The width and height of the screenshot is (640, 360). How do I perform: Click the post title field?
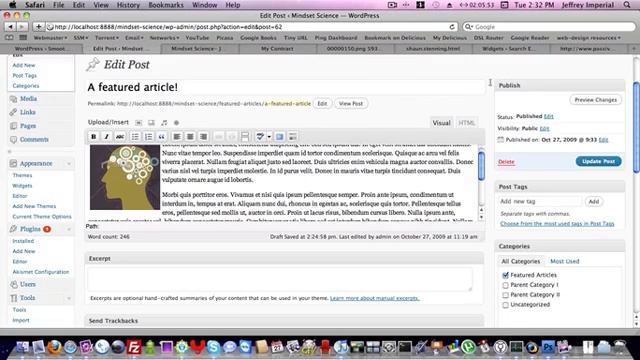[x=285, y=87]
